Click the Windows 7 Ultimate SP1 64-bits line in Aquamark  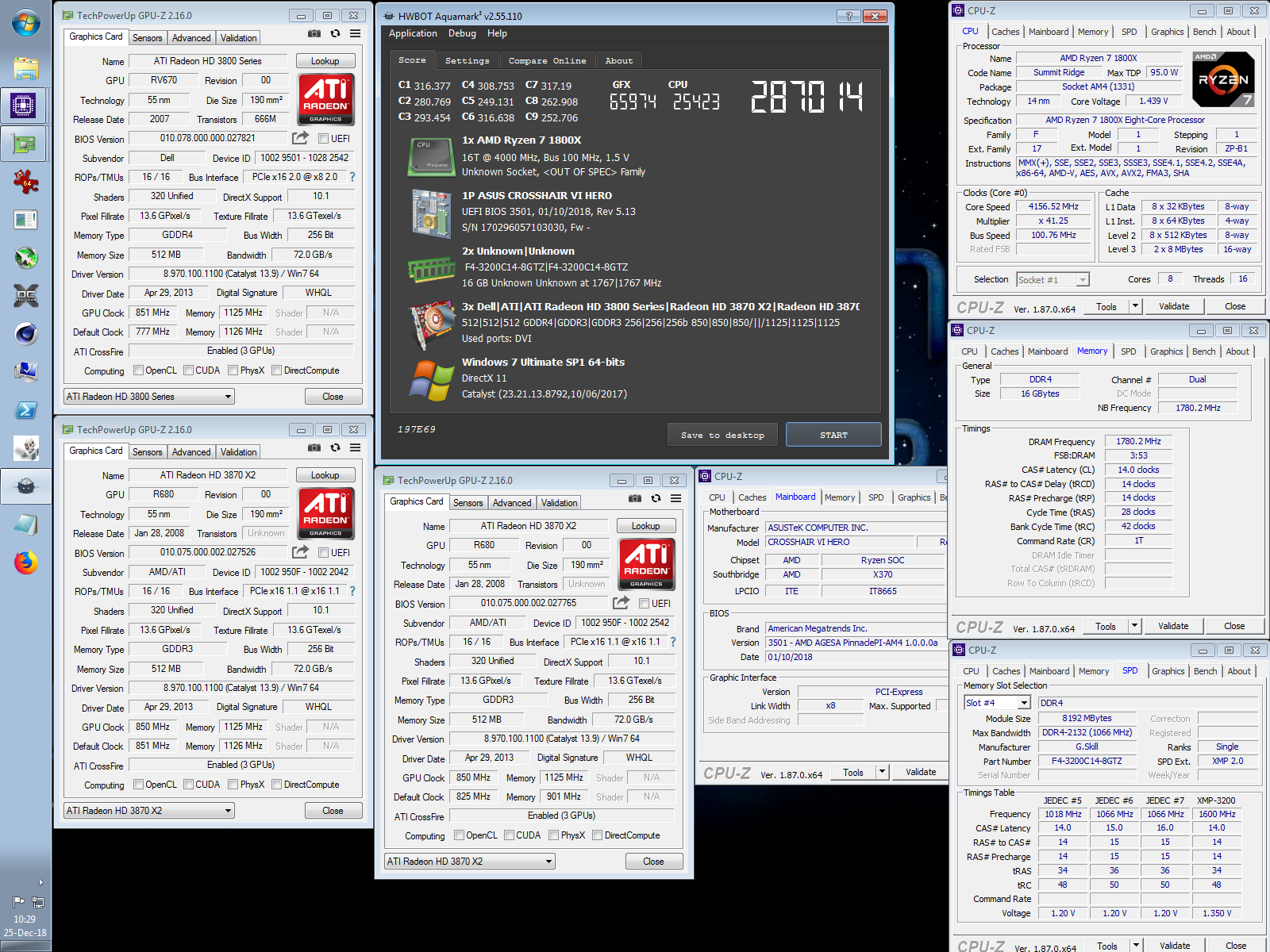pyautogui.click(x=543, y=362)
